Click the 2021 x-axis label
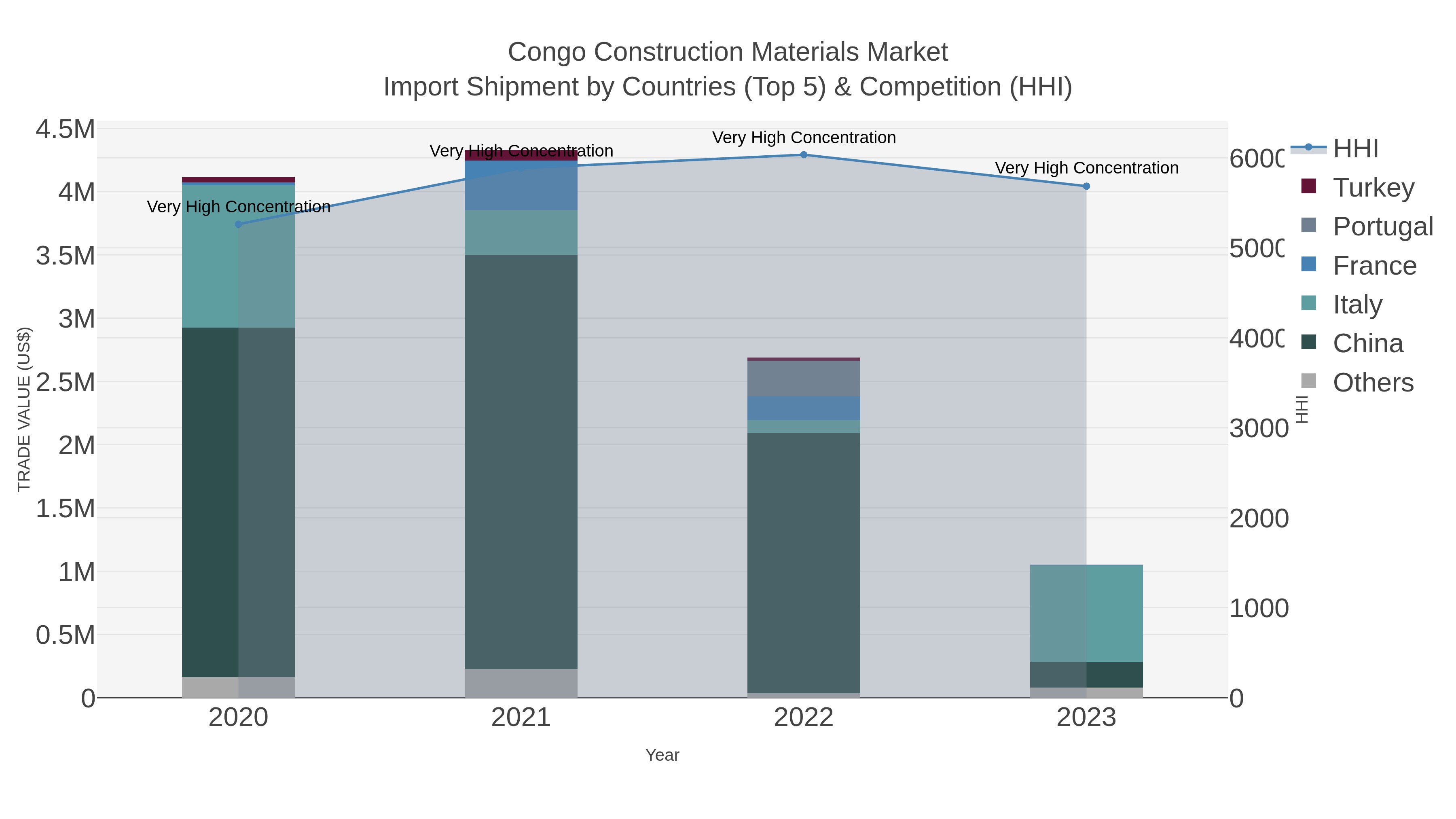This screenshot has width=1456, height=819. click(x=521, y=718)
